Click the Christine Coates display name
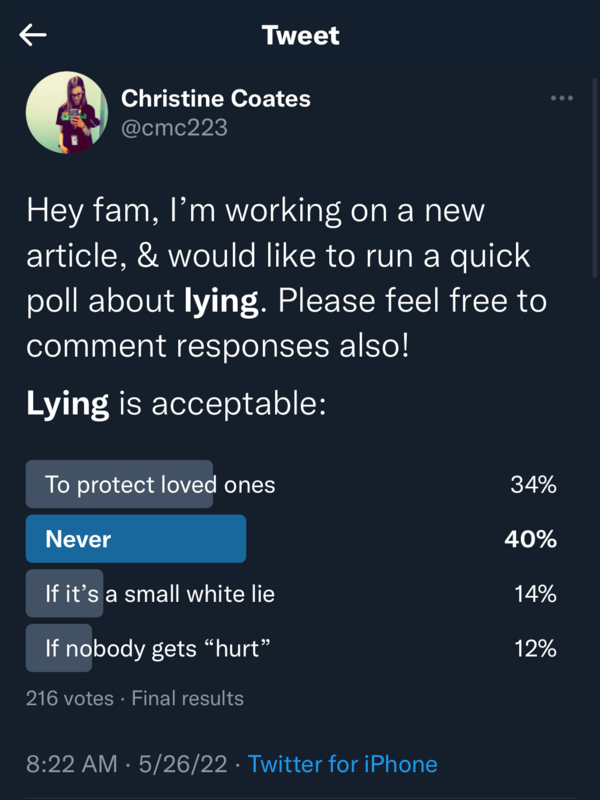The image size is (600, 800). click(215, 98)
